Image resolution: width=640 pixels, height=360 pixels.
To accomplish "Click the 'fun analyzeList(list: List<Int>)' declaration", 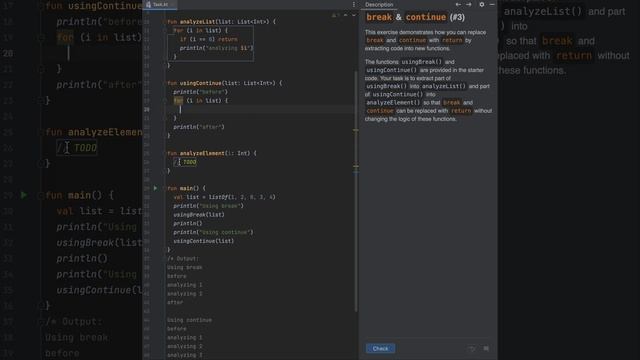I will [x=221, y=22].
